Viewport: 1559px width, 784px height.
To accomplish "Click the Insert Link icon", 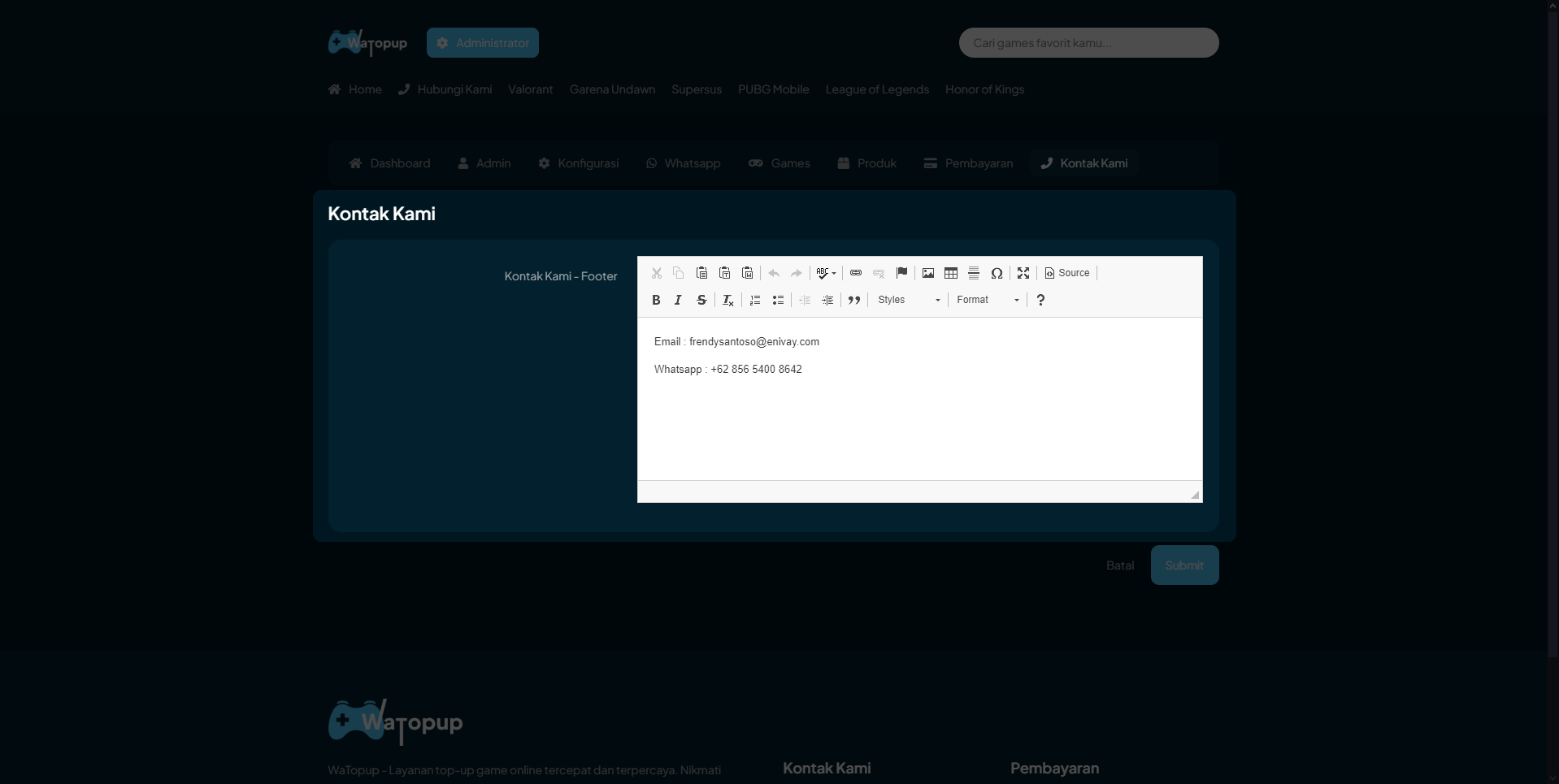I will pyautogui.click(x=856, y=273).
